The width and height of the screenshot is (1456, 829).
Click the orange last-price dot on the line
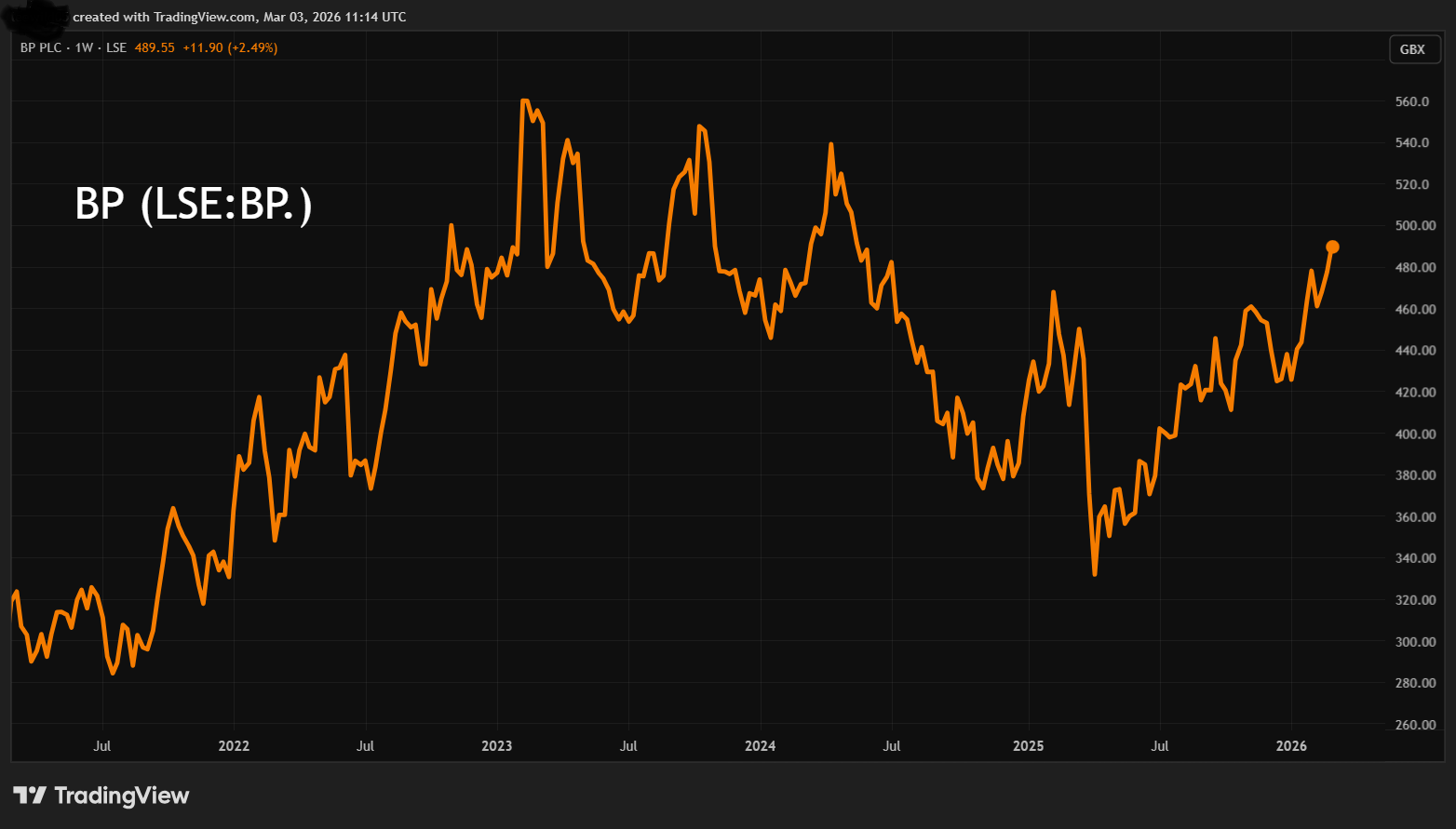click(x=1332, y=247)
